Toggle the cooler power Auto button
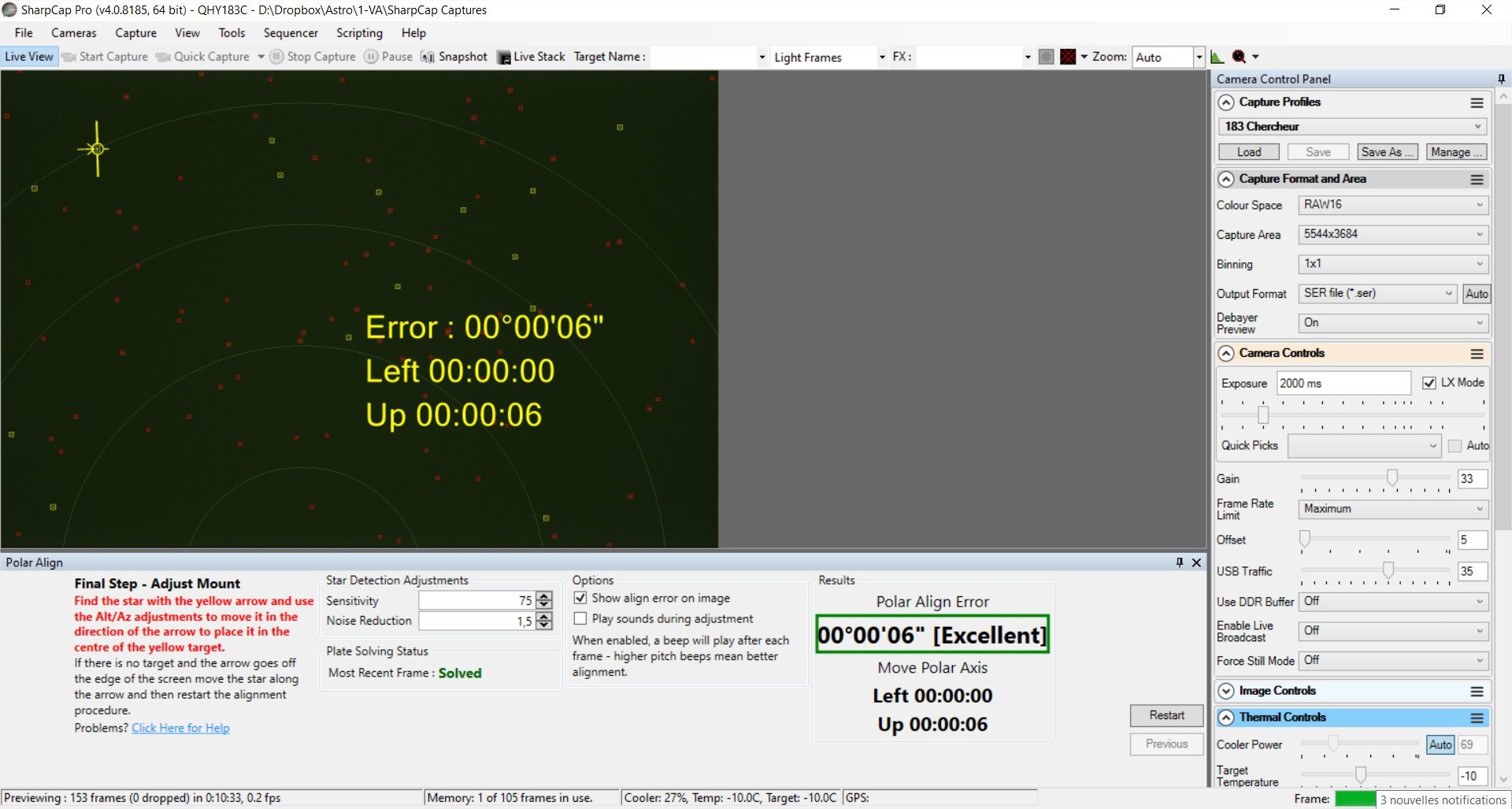 [1440, 744]
